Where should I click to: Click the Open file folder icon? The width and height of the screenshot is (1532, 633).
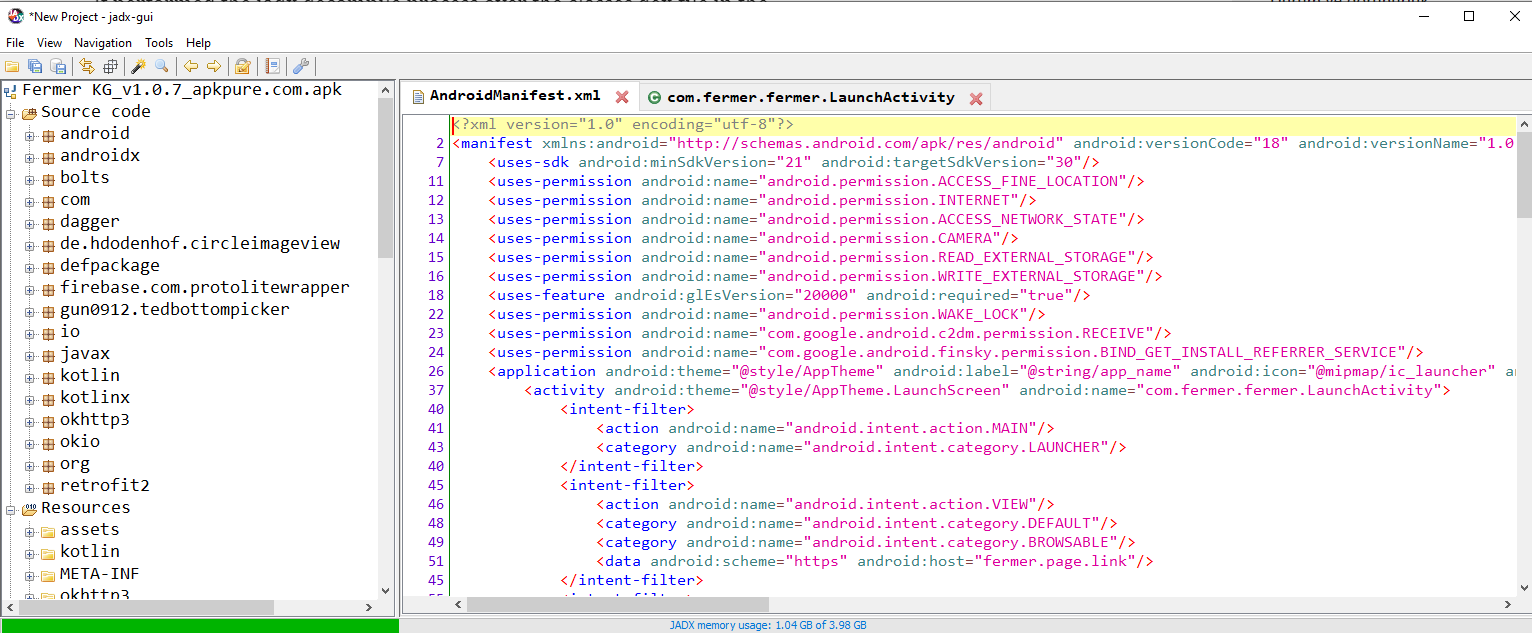[13, 67]
